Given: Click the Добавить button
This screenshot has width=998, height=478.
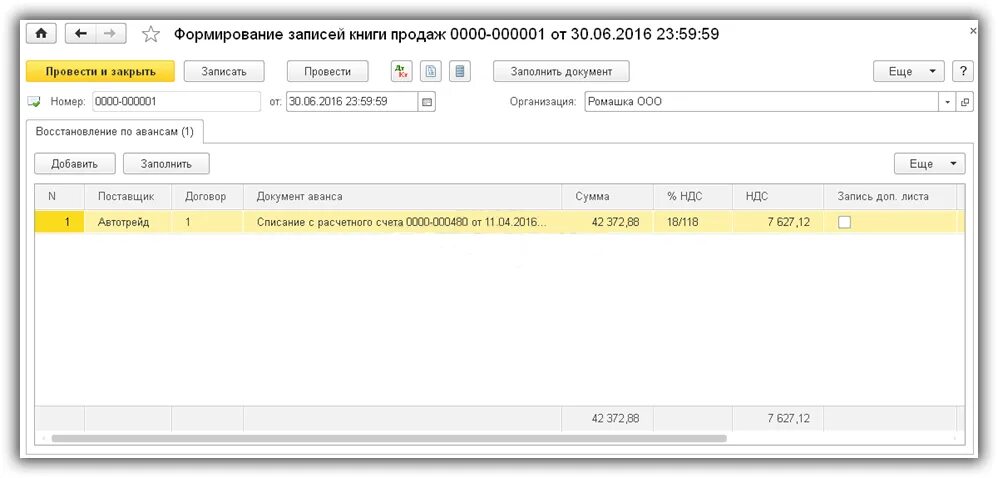Looking at the screenshot, I should click(74, 164).
